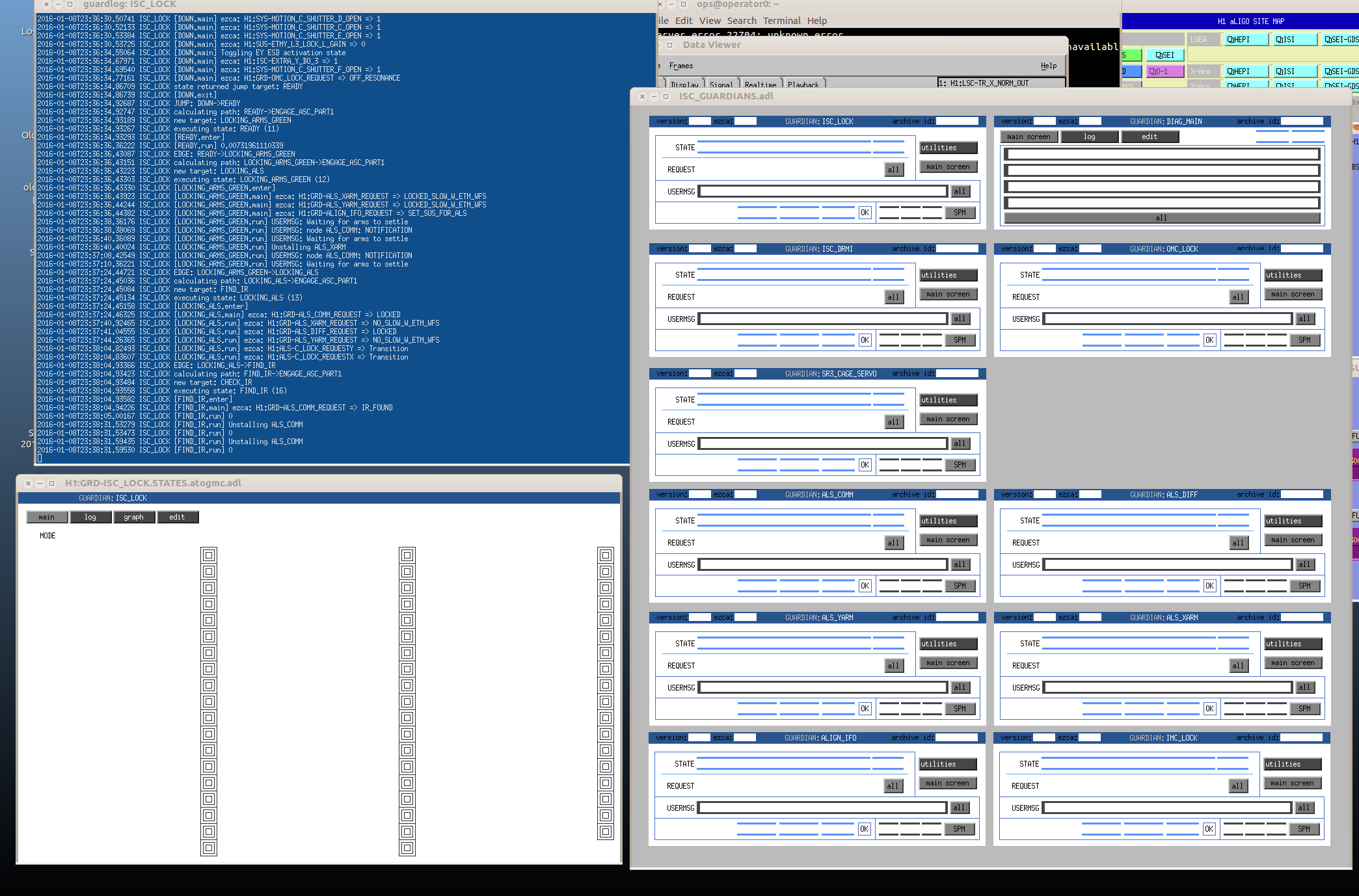
Task: Open Search menu in ops terminal
Action: [742, 21]
